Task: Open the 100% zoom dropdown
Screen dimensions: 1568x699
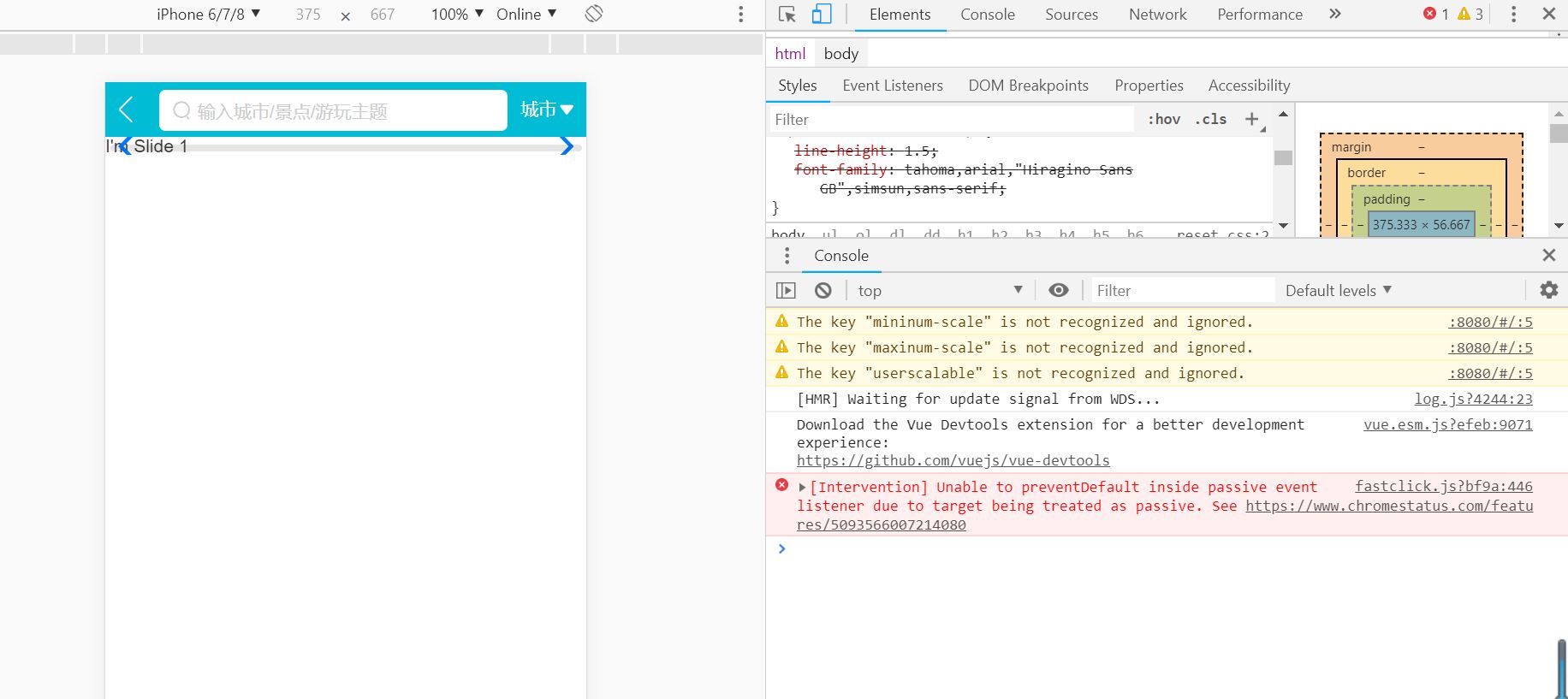Action: (457, 14)
